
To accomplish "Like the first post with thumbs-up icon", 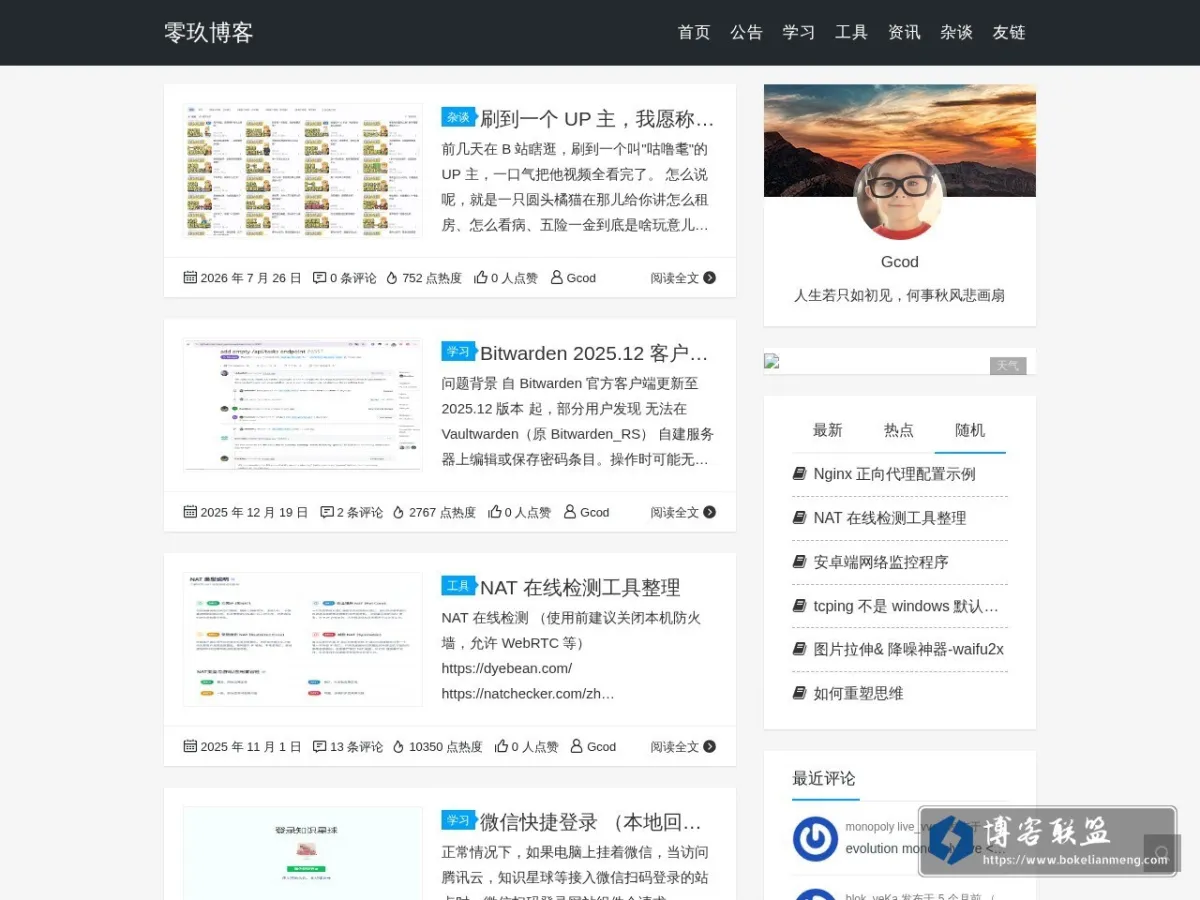I will coord(481,278).
